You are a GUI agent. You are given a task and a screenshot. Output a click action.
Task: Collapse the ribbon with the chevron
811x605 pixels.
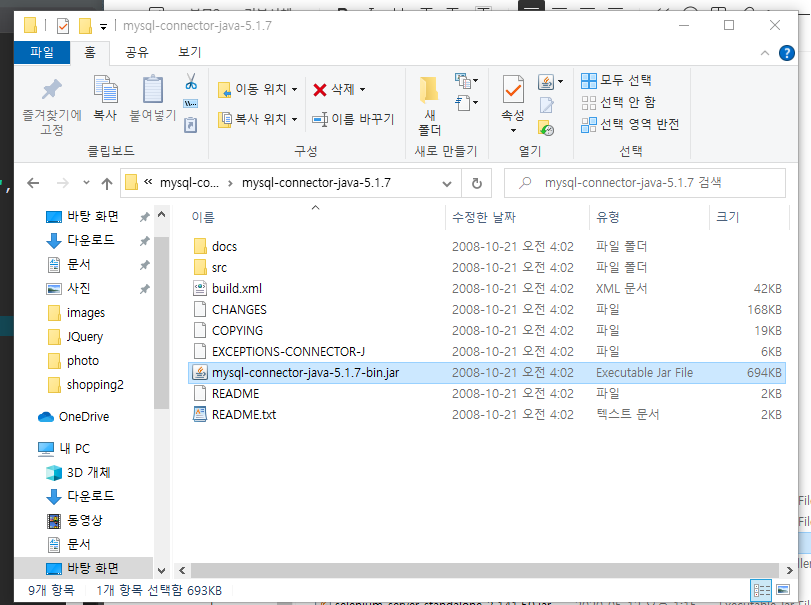[x=765, y=53]
